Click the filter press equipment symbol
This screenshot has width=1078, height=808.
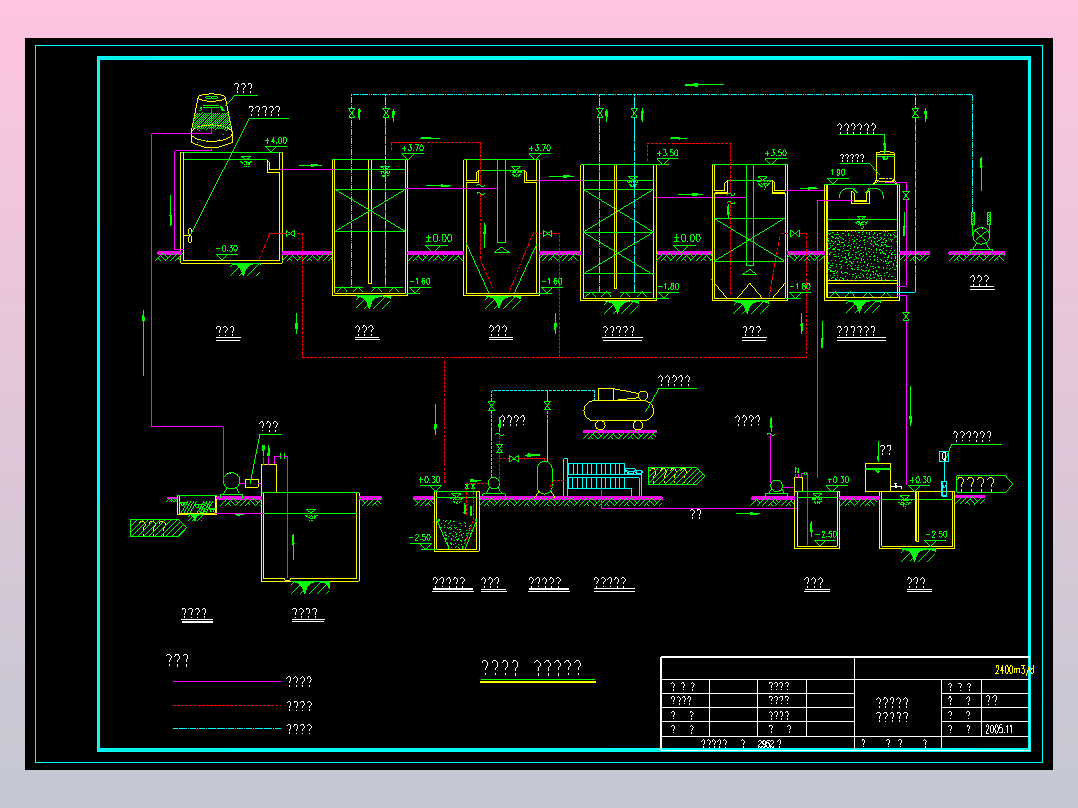(x=602, y=477)
